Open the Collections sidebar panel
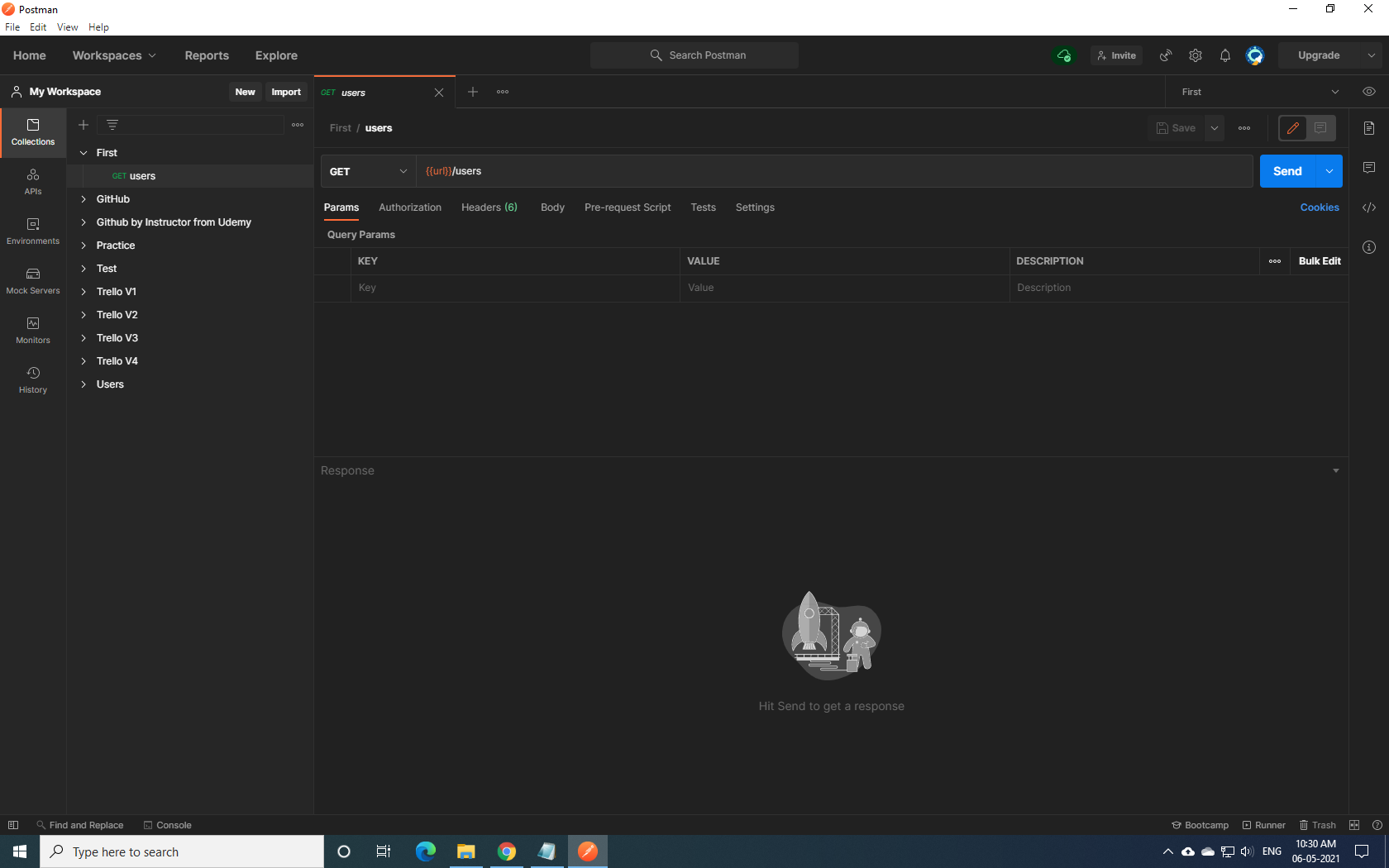This screenshot has height=868, width=1389. point(33,132)
